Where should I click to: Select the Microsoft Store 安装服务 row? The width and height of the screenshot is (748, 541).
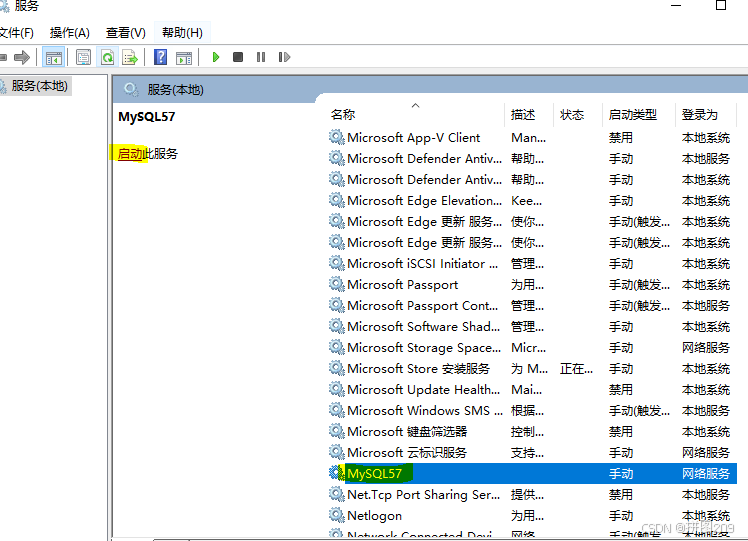[532, 369]
